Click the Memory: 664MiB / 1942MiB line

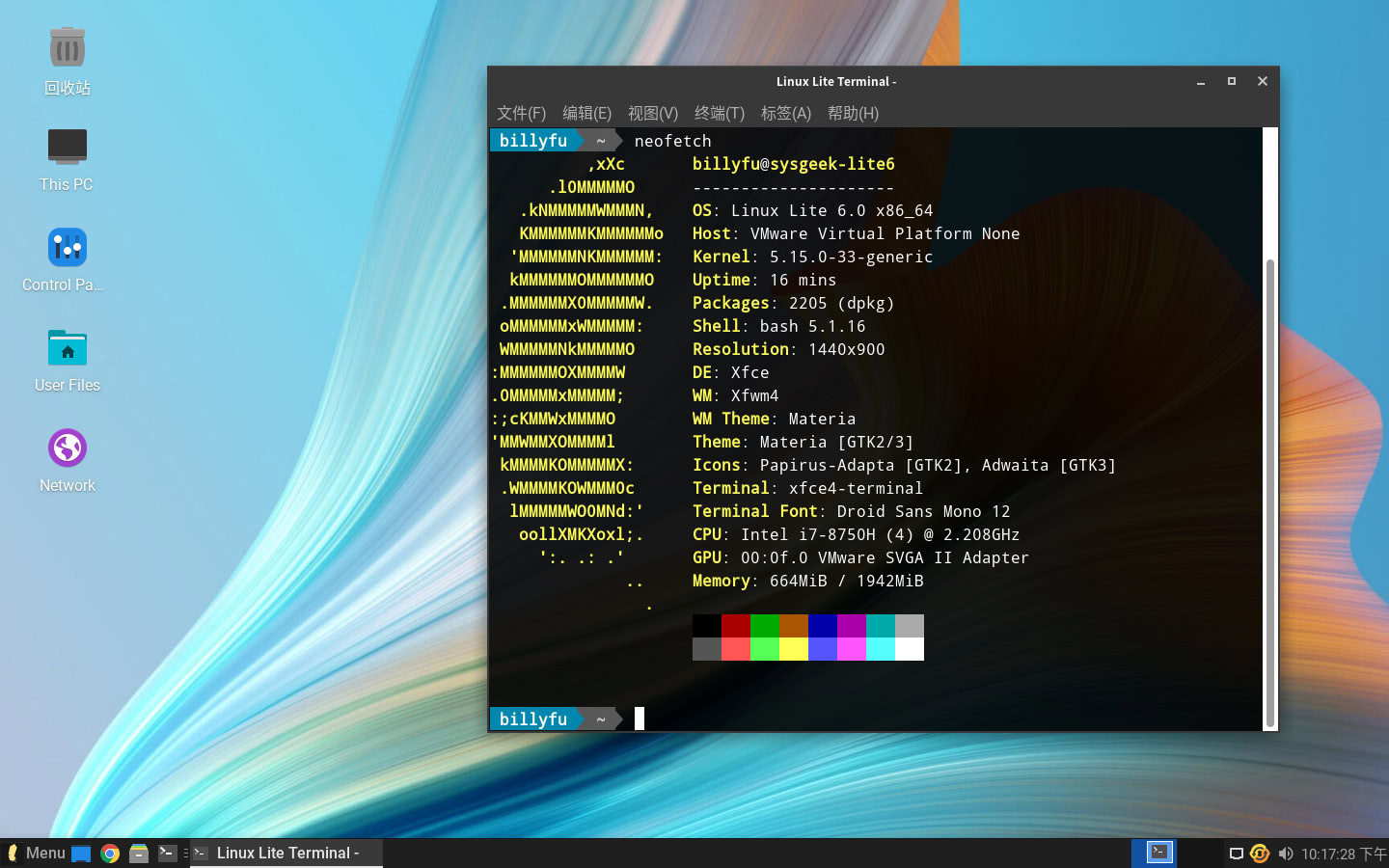coord(807,581)
